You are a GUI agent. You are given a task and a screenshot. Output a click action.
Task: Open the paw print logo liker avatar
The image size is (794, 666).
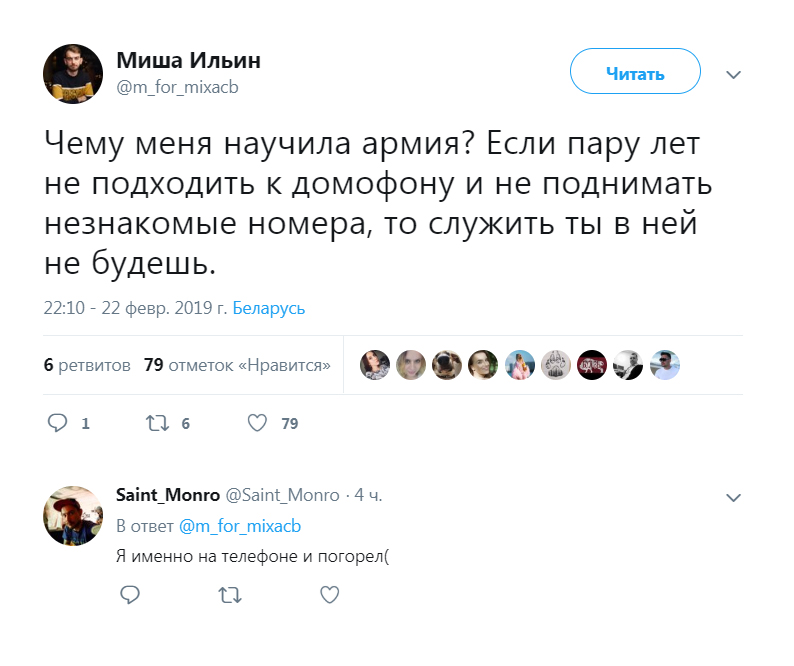pyautogui.click(x=555, y=365)
